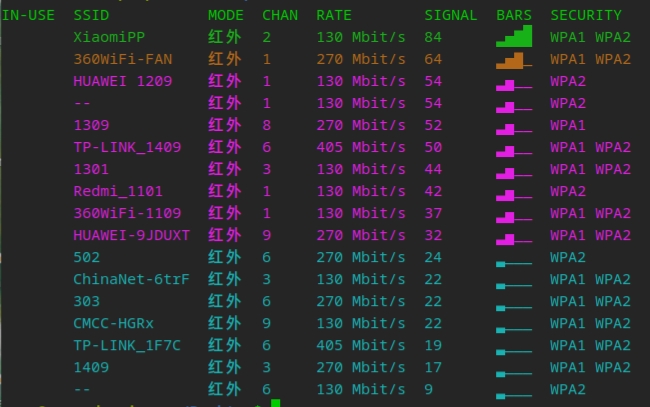The image size is (650, 407).
Task: Select the HUAWEI 1209 SSID
Action: (123, 81)
